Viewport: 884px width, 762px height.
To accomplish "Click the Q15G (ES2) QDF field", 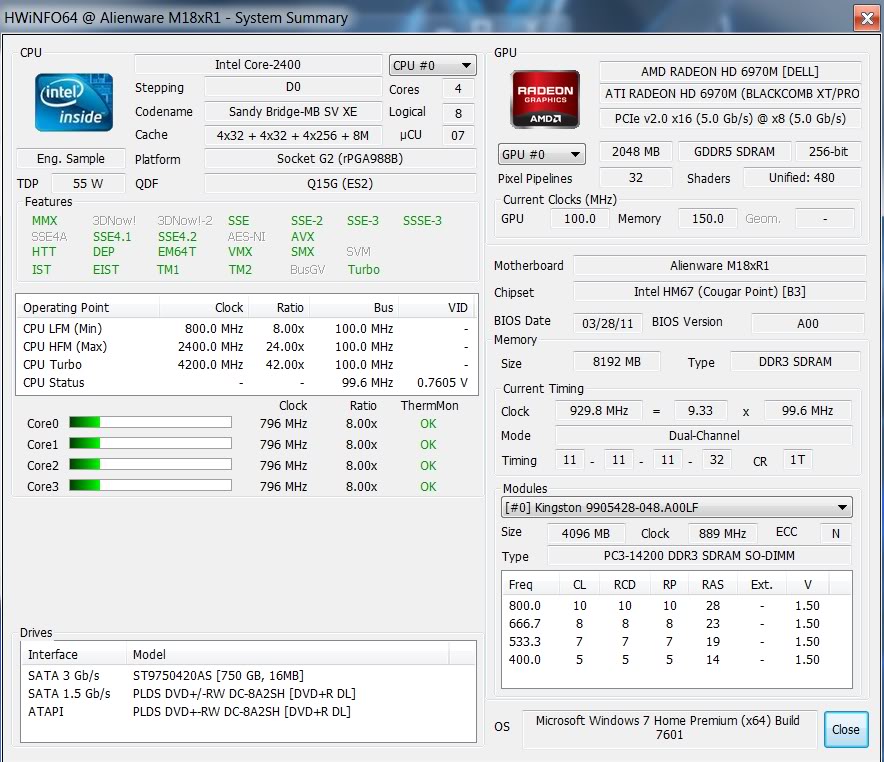I will click(x=340, y=184).
